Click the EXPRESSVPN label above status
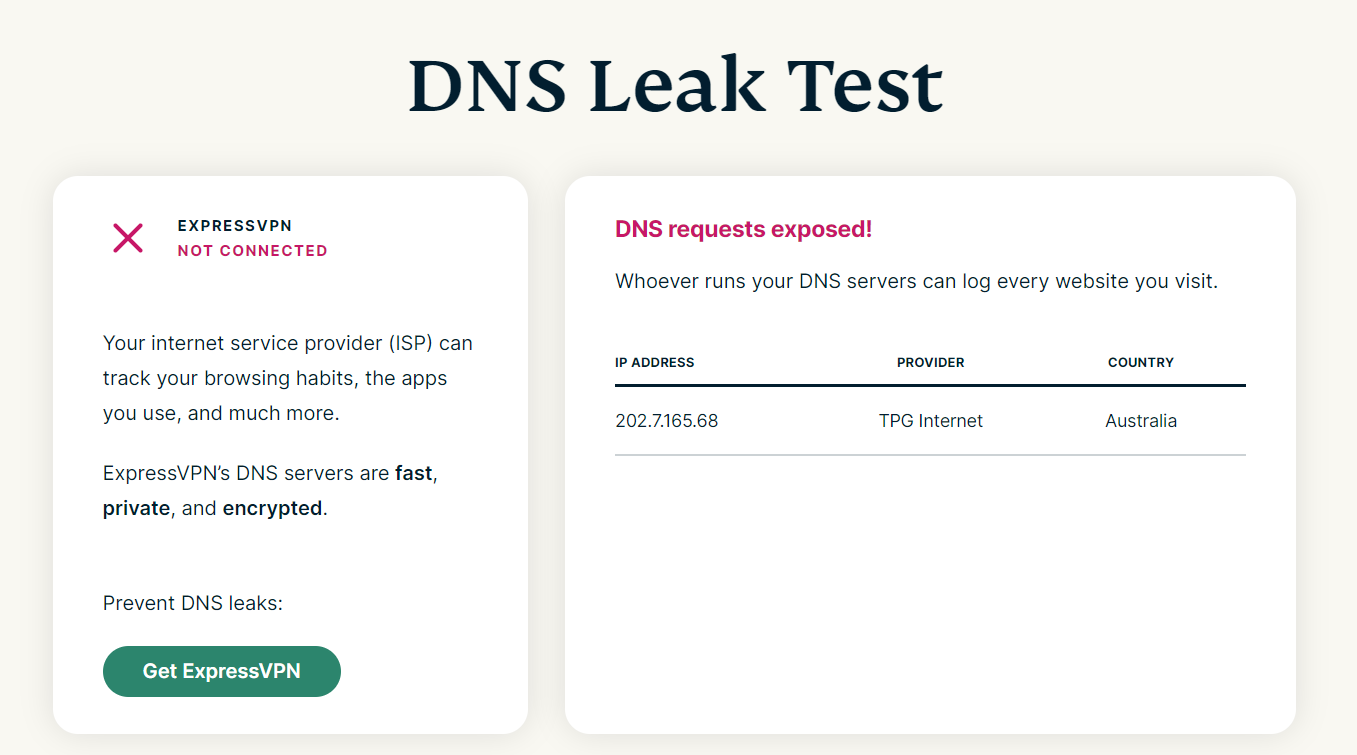 235,226
